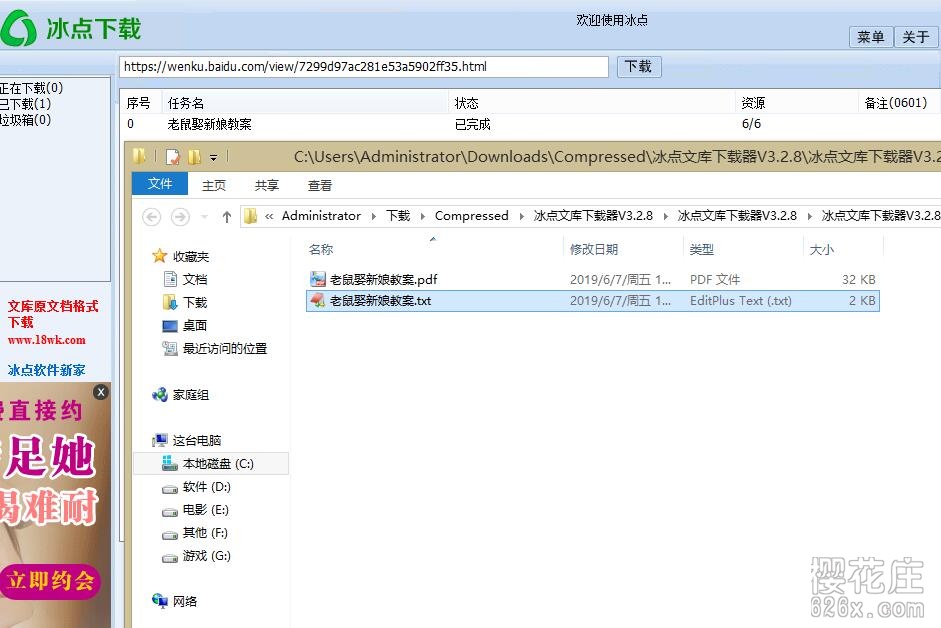Open the 文库原文档格式下载 link
This screenshot has height=628, width=941.
pos(53,314)
